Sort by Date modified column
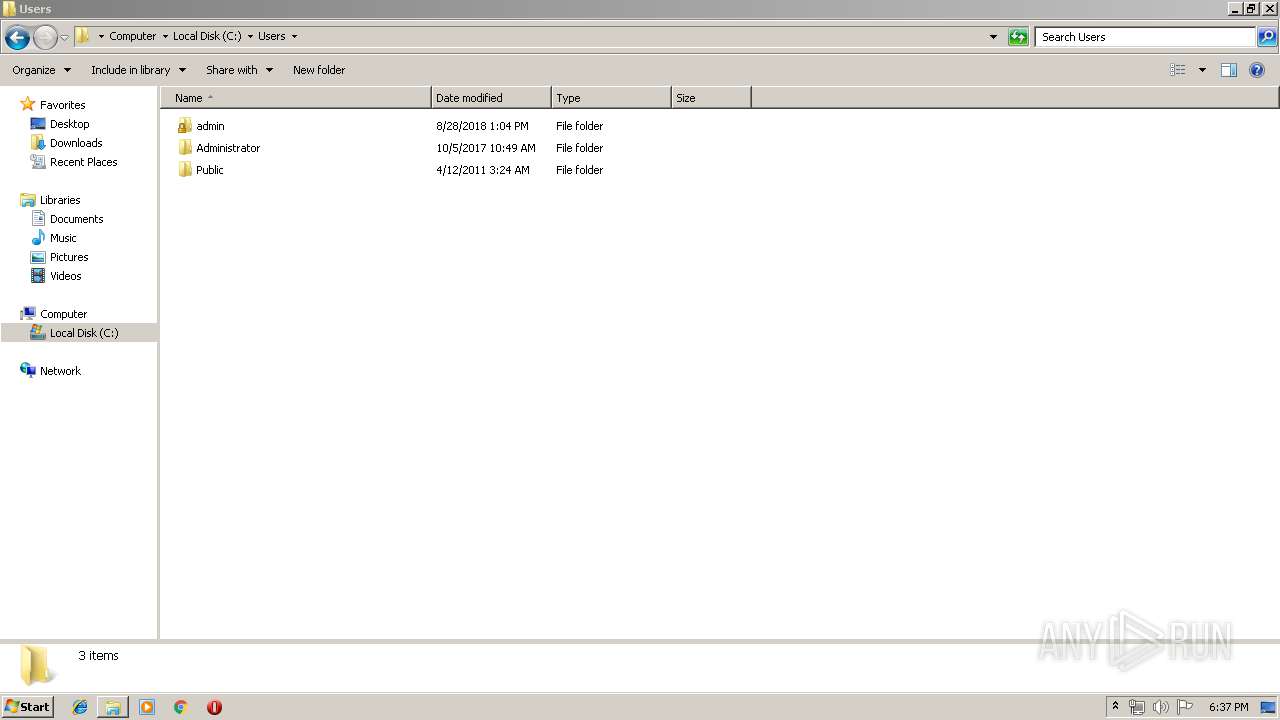Screen dimensions: 1280x720 coord(491,98)
